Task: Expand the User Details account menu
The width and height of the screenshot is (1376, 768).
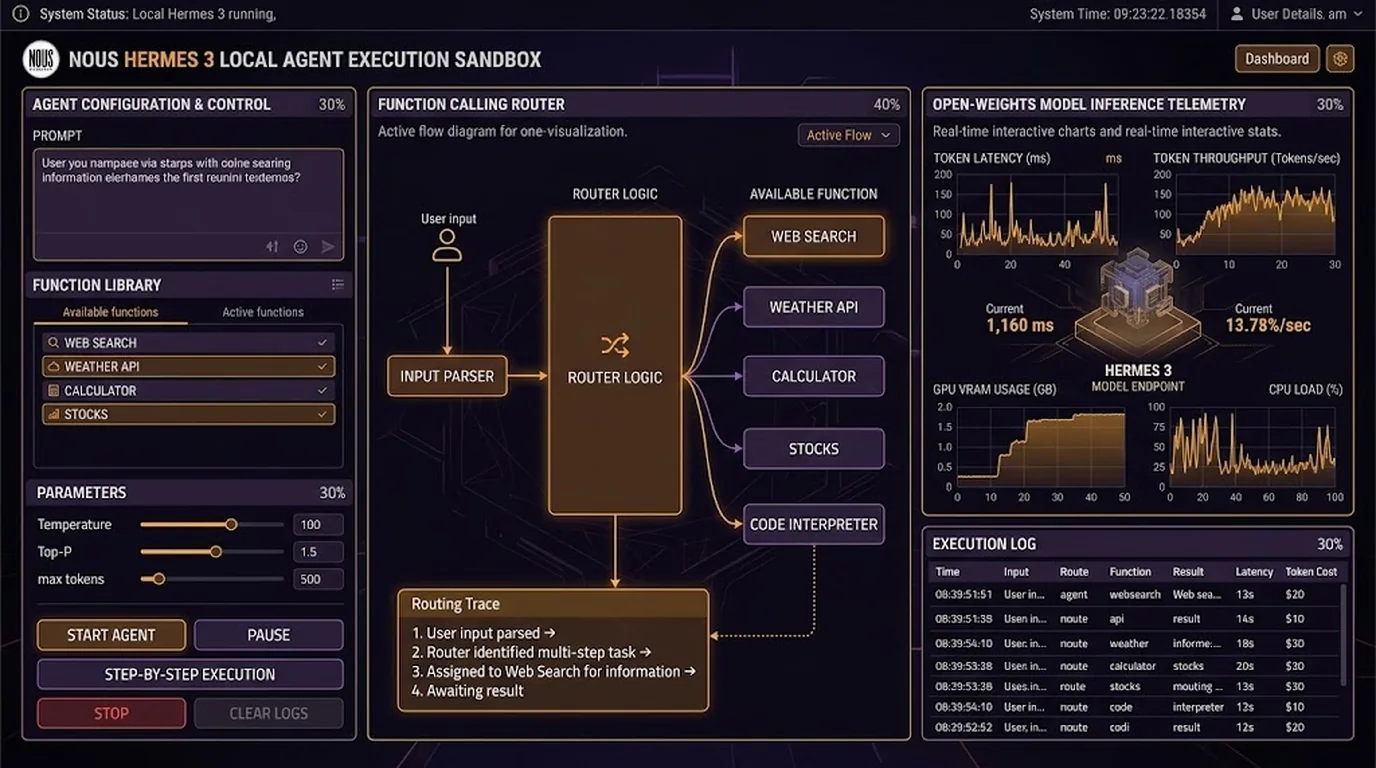Action: tap(1296, 14)
